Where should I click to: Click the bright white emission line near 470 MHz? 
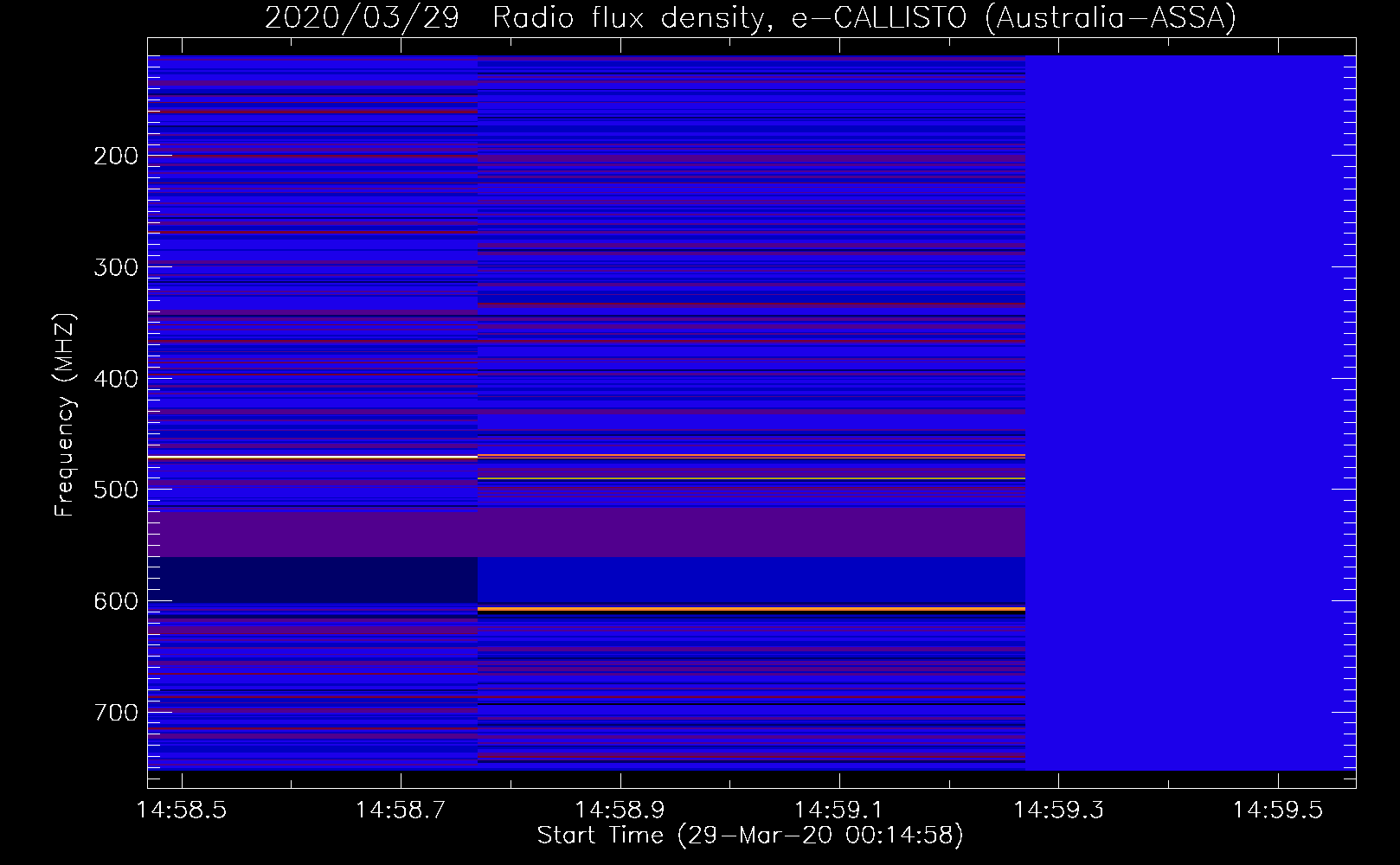click(x=312, y=456)
